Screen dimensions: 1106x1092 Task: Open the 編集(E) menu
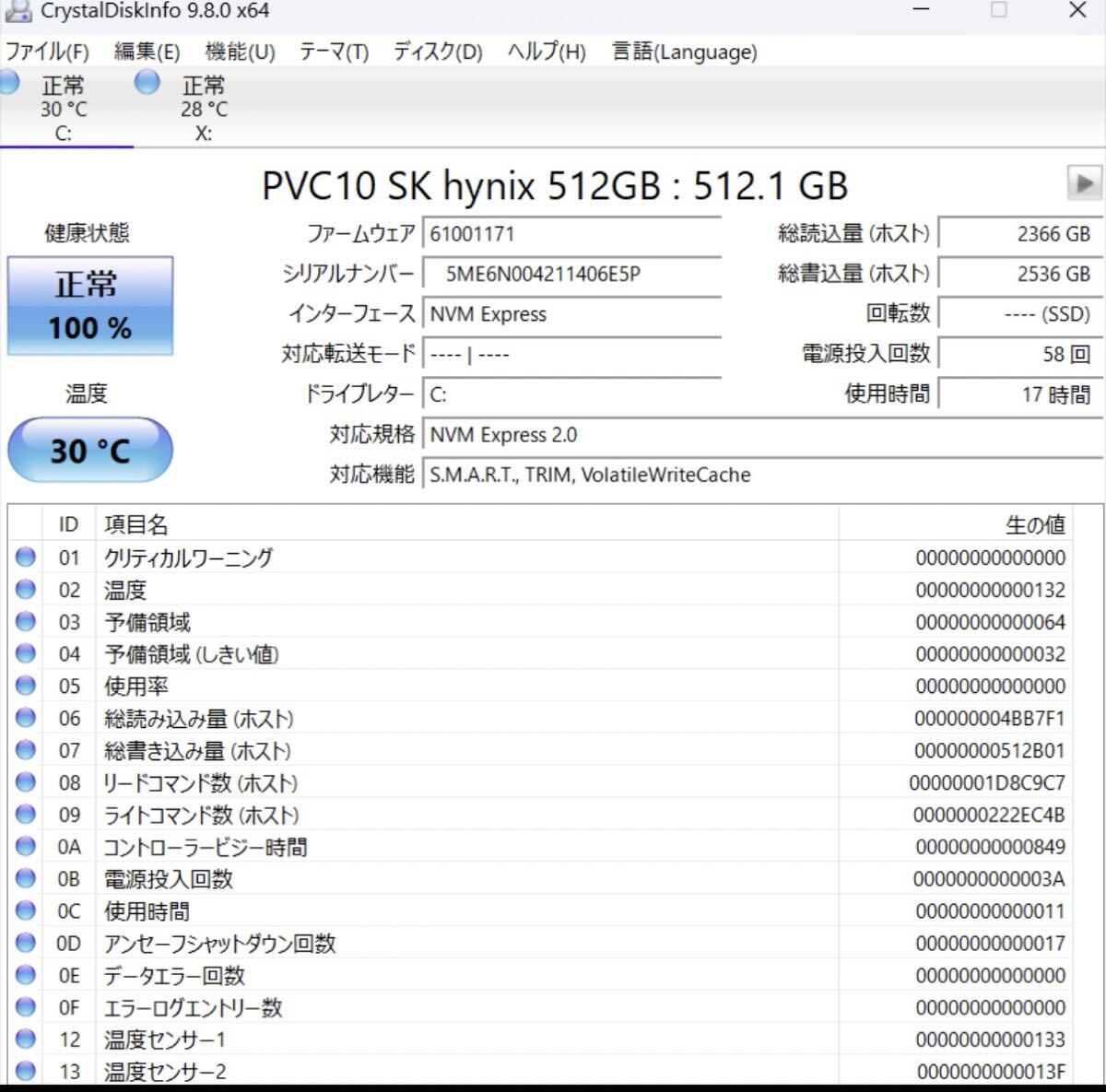147,52
